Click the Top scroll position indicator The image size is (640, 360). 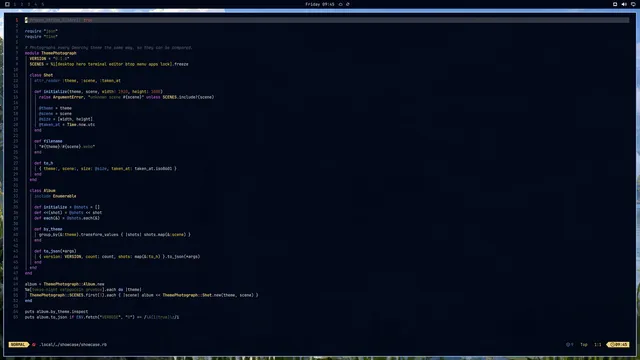tap(584, 344)
